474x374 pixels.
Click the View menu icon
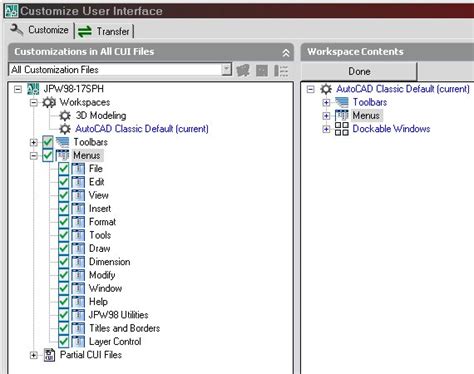click(78, 195)
